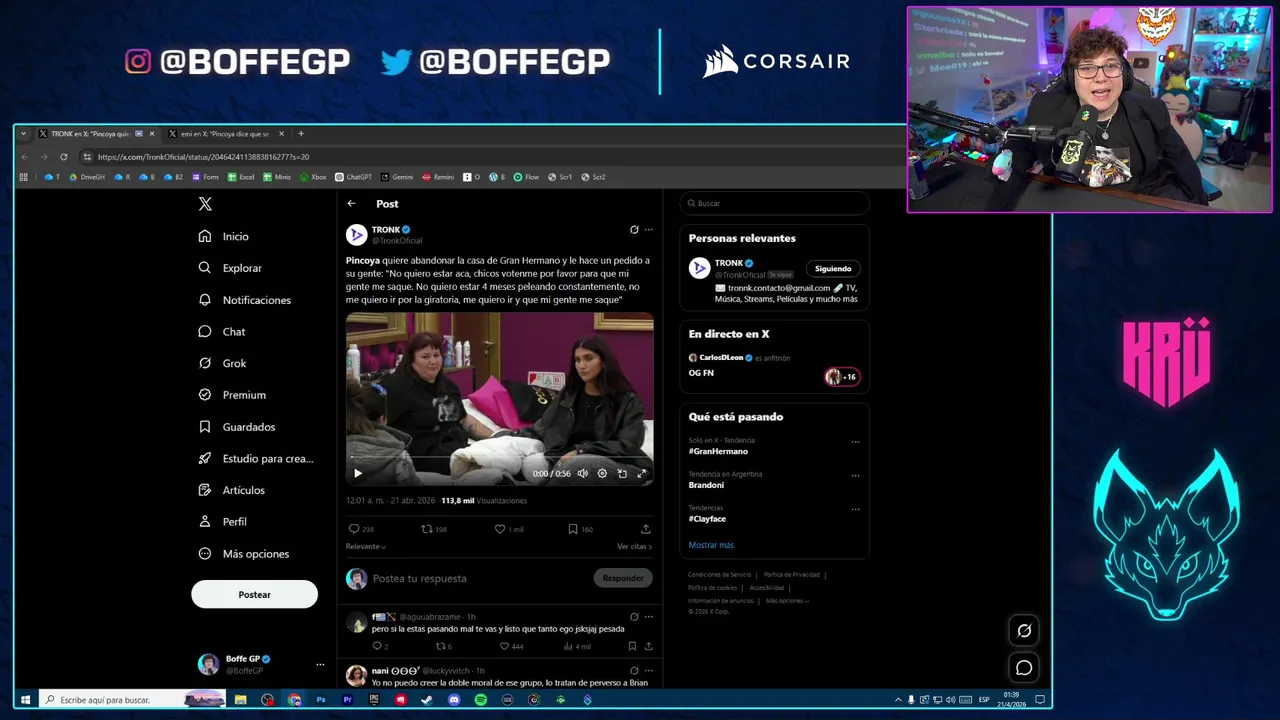Click the Postea tu respuesta field
1280x720 pixels.
[x=480, y=579]
